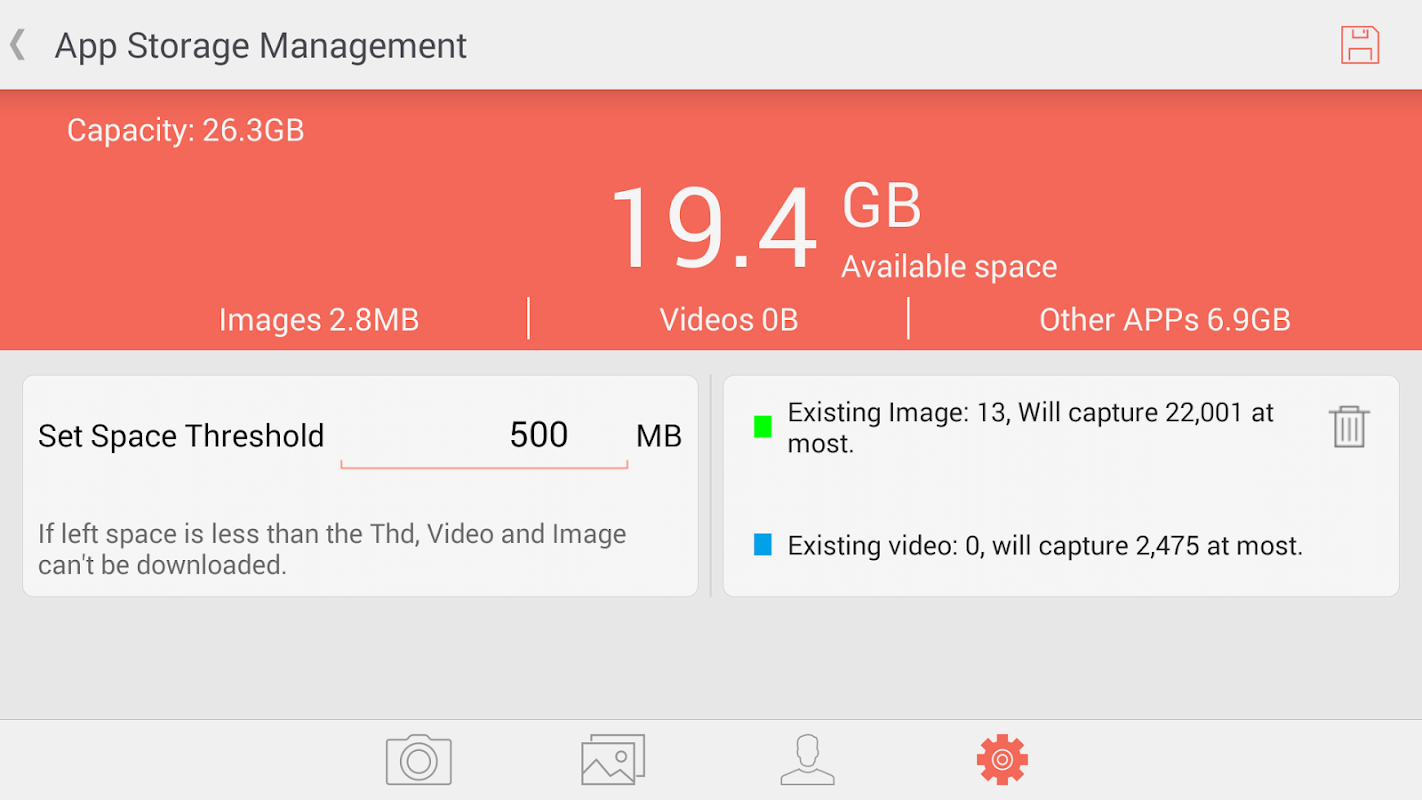Tap the threshold description note text
This screenshot has height=800, width=1422.
coord(332,549)
